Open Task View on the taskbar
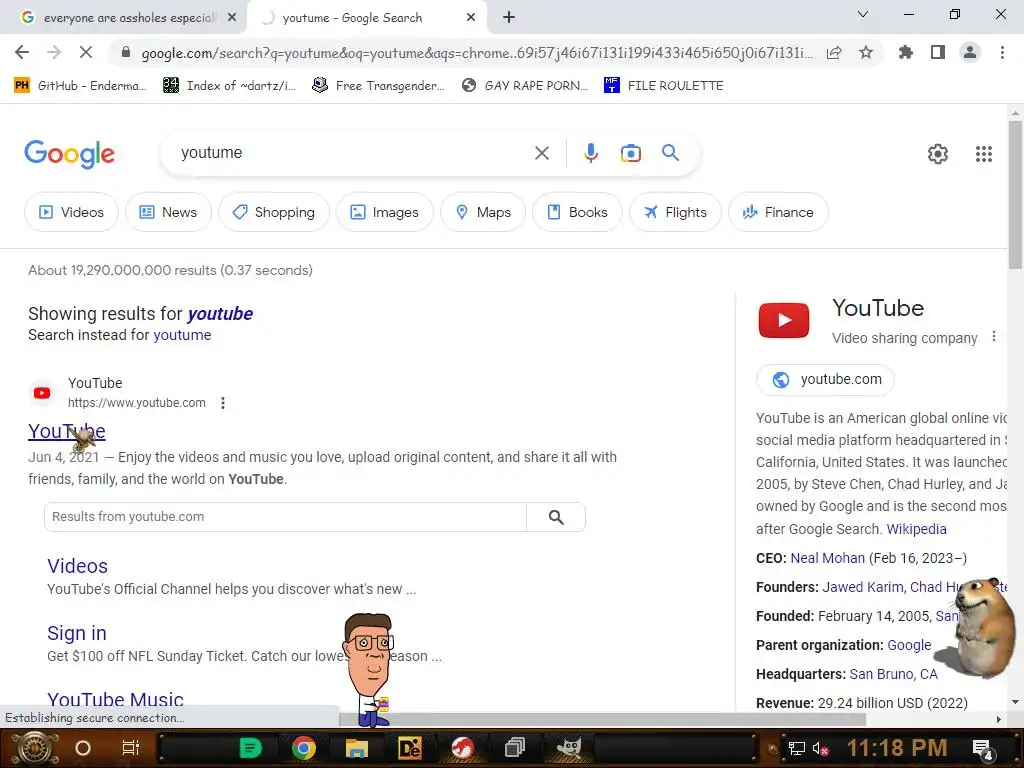The width and height of the screenshot is (1024, 768). [130, 748]
